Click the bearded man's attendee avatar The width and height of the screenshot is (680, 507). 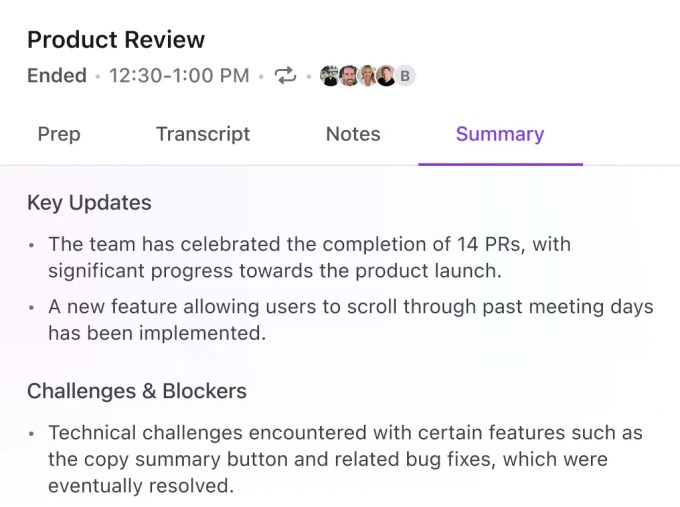click(349, 76)
